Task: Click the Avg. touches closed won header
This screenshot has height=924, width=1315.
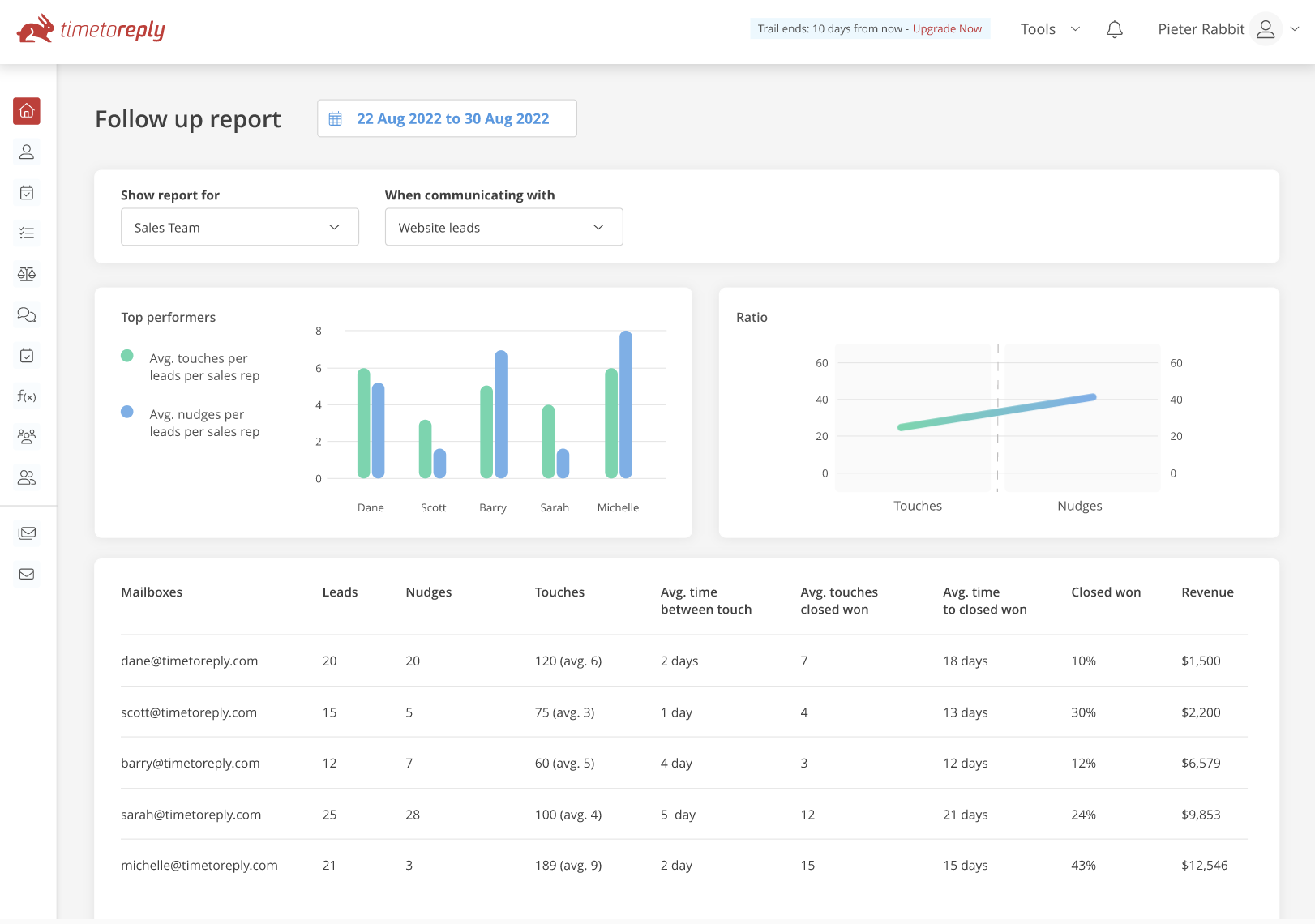Action: pyautogui.click(x=839, y=601)
